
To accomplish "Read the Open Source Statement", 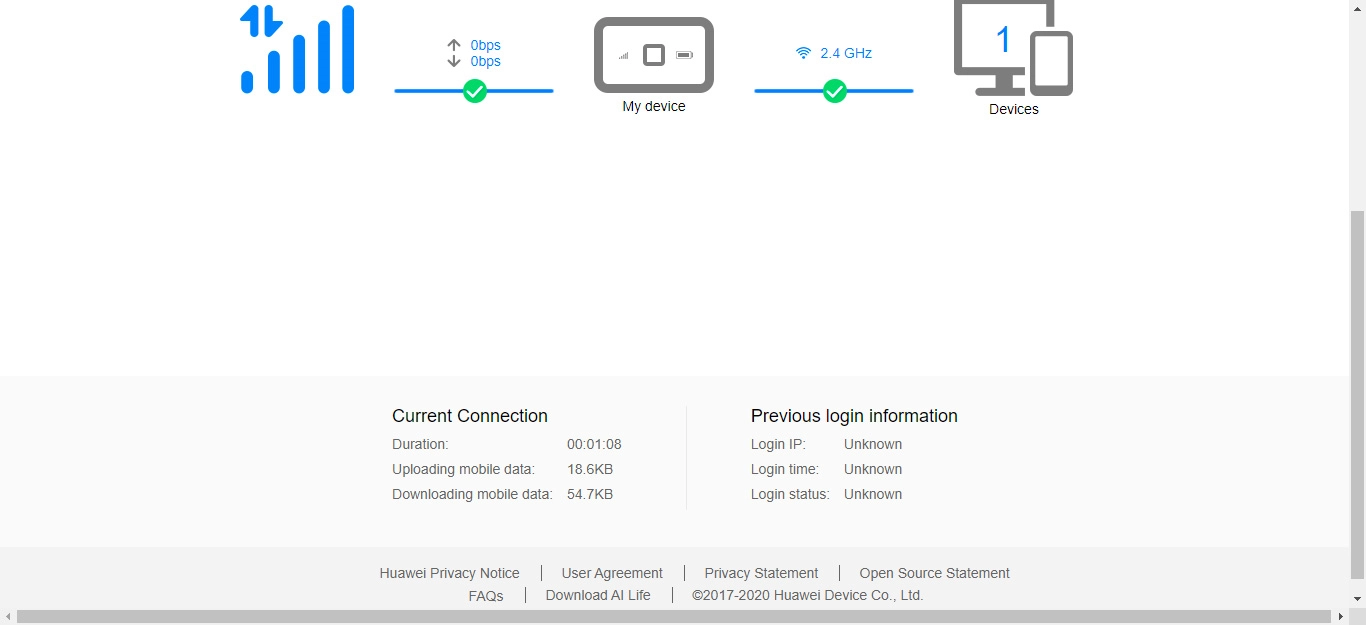I will tap(934, 573).
